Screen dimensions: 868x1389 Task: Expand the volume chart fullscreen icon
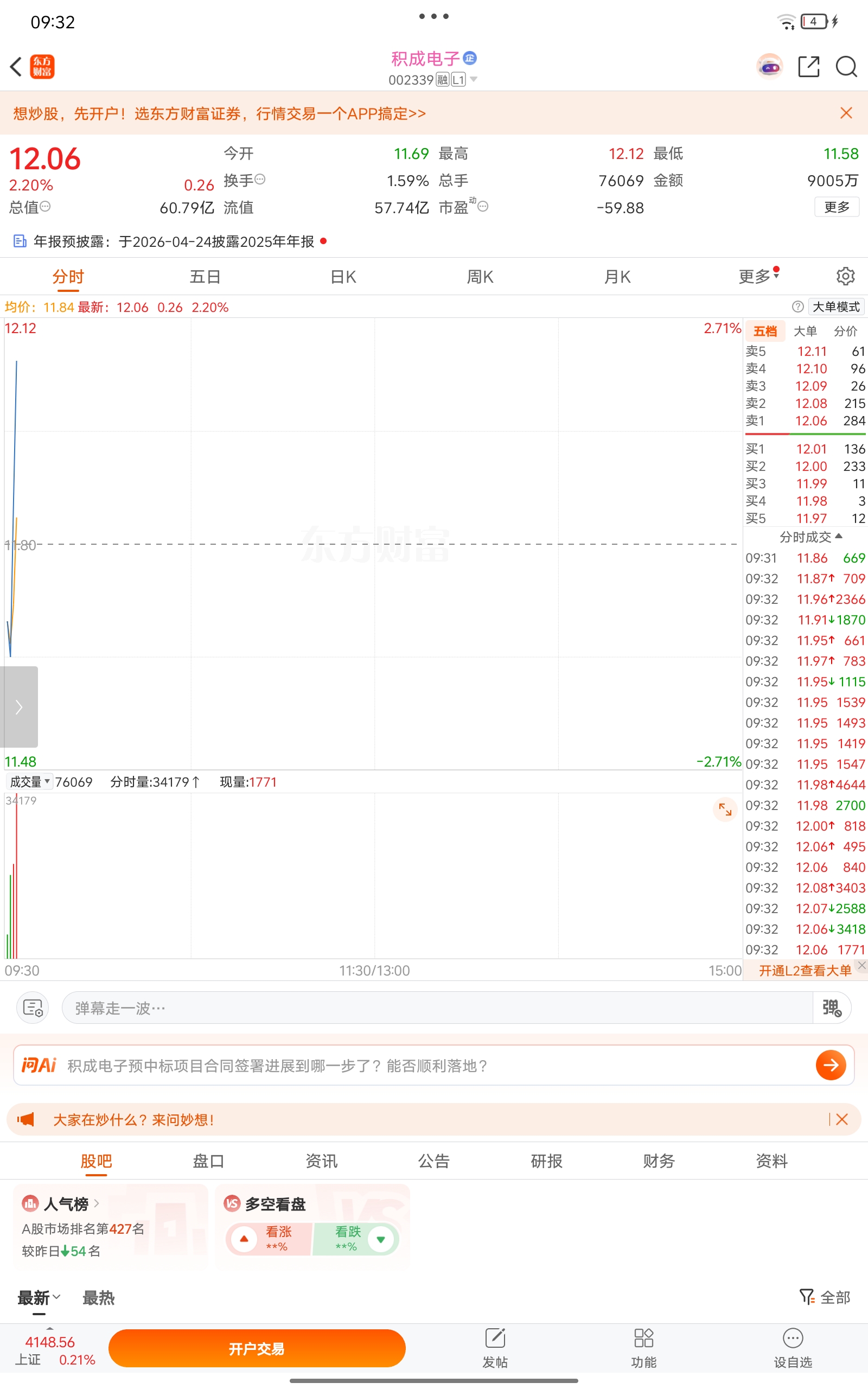(x=725, y=810)
